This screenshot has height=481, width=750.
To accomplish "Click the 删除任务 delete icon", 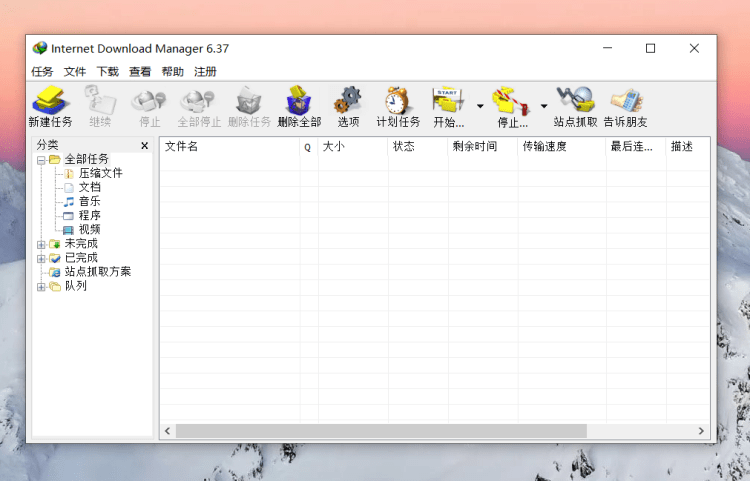I will [249, 100].
